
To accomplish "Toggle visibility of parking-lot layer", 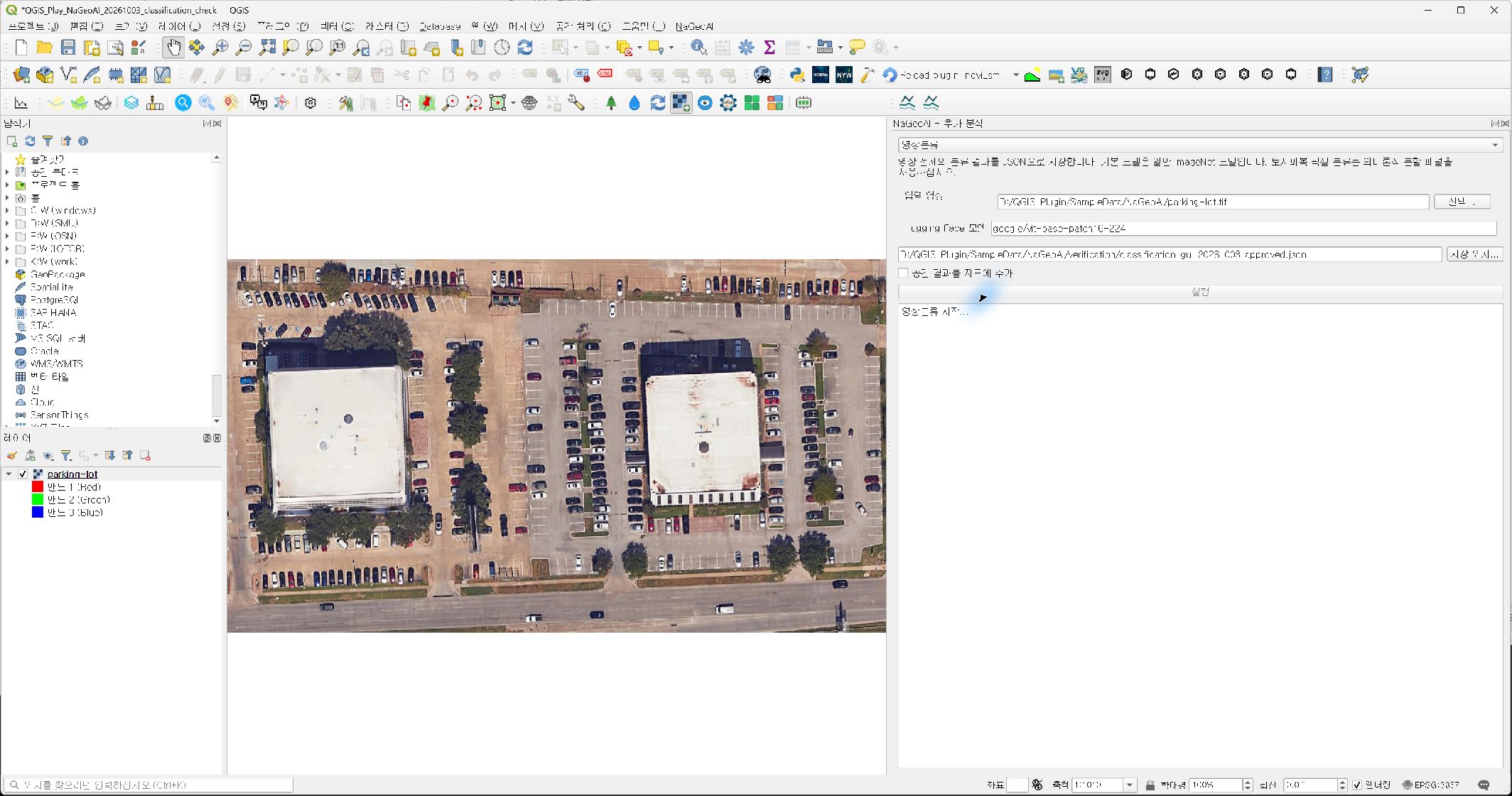I will 23,474.
